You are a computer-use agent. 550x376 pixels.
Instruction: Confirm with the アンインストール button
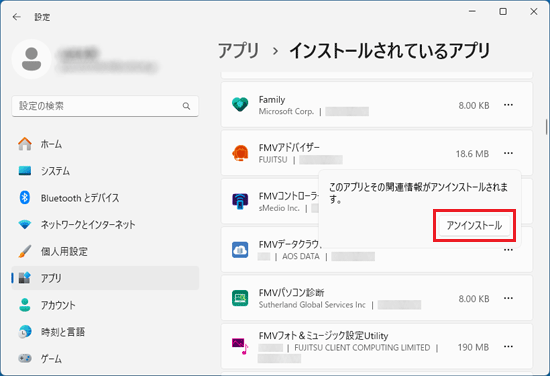click(x=474, y=225)
